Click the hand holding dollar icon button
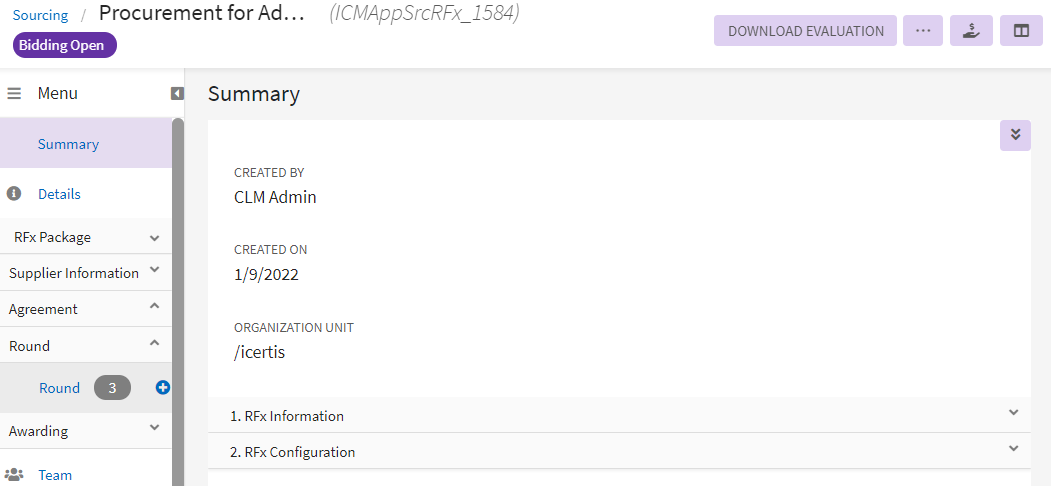This screenshot has height=486, width=1051. click(971, 31)
